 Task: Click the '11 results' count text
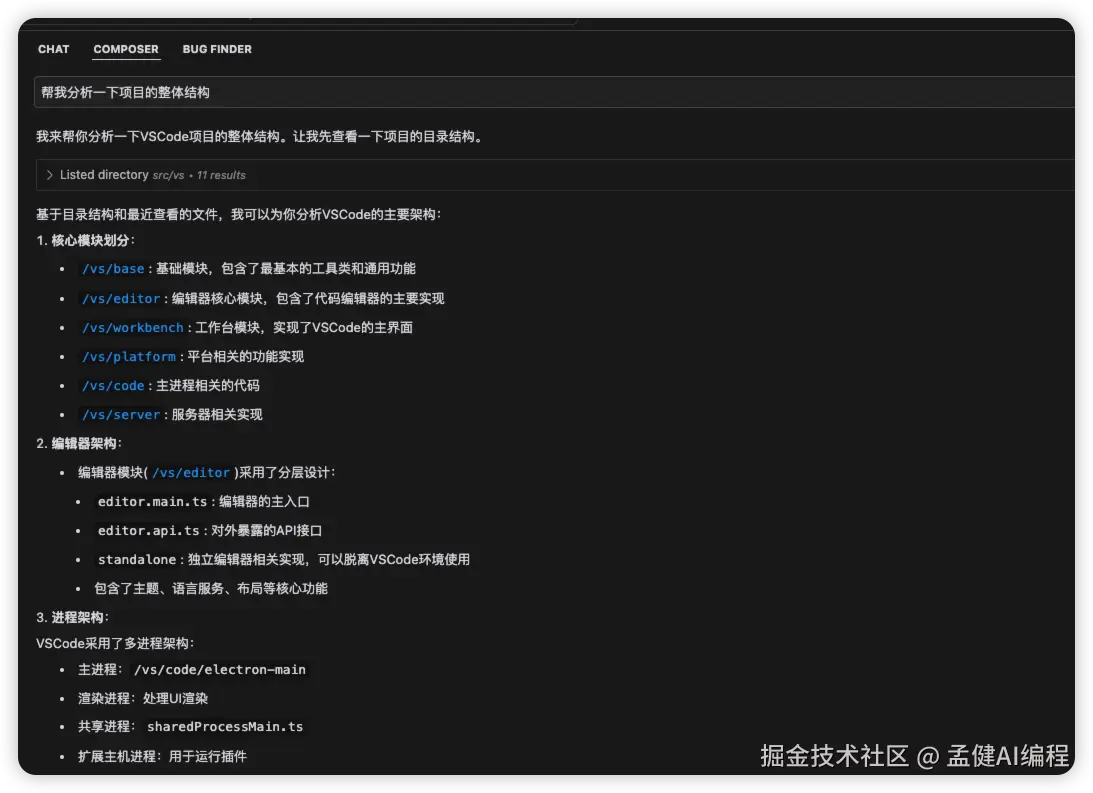click(x=221, y=176)
